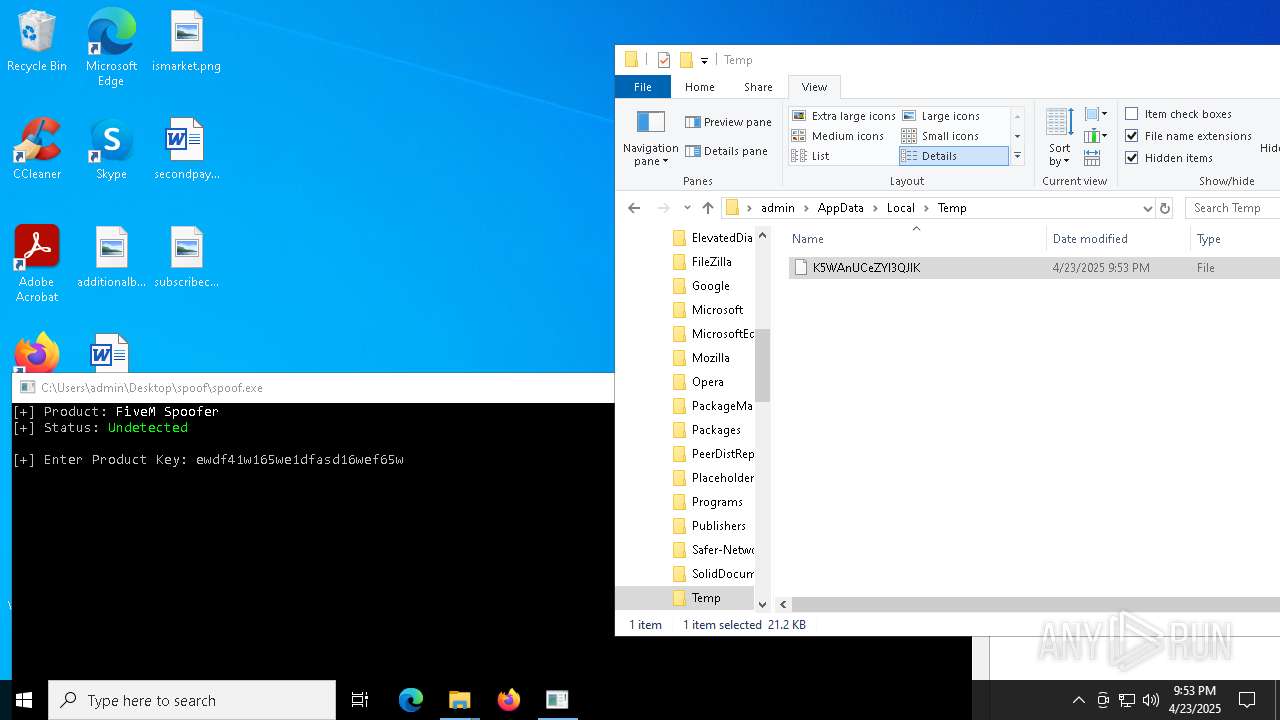
Task: Select the secondpay Word document icon
Action: point(186,149)
